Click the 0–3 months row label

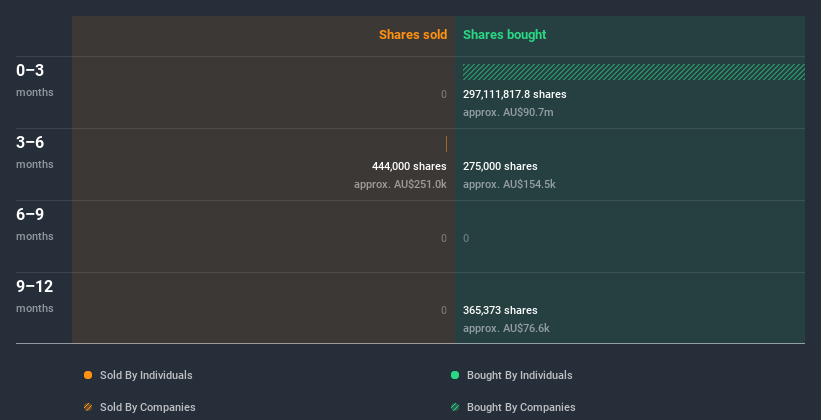coord(35,80)
